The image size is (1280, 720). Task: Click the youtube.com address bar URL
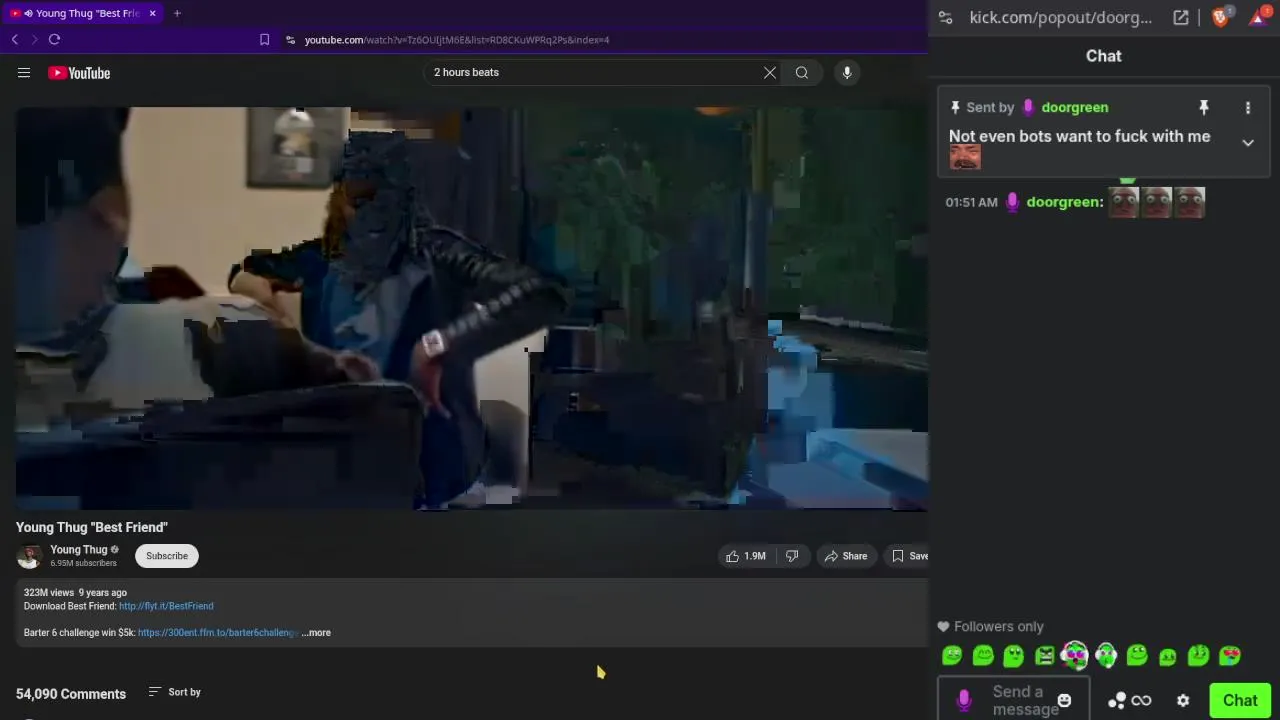pos(457,40)
